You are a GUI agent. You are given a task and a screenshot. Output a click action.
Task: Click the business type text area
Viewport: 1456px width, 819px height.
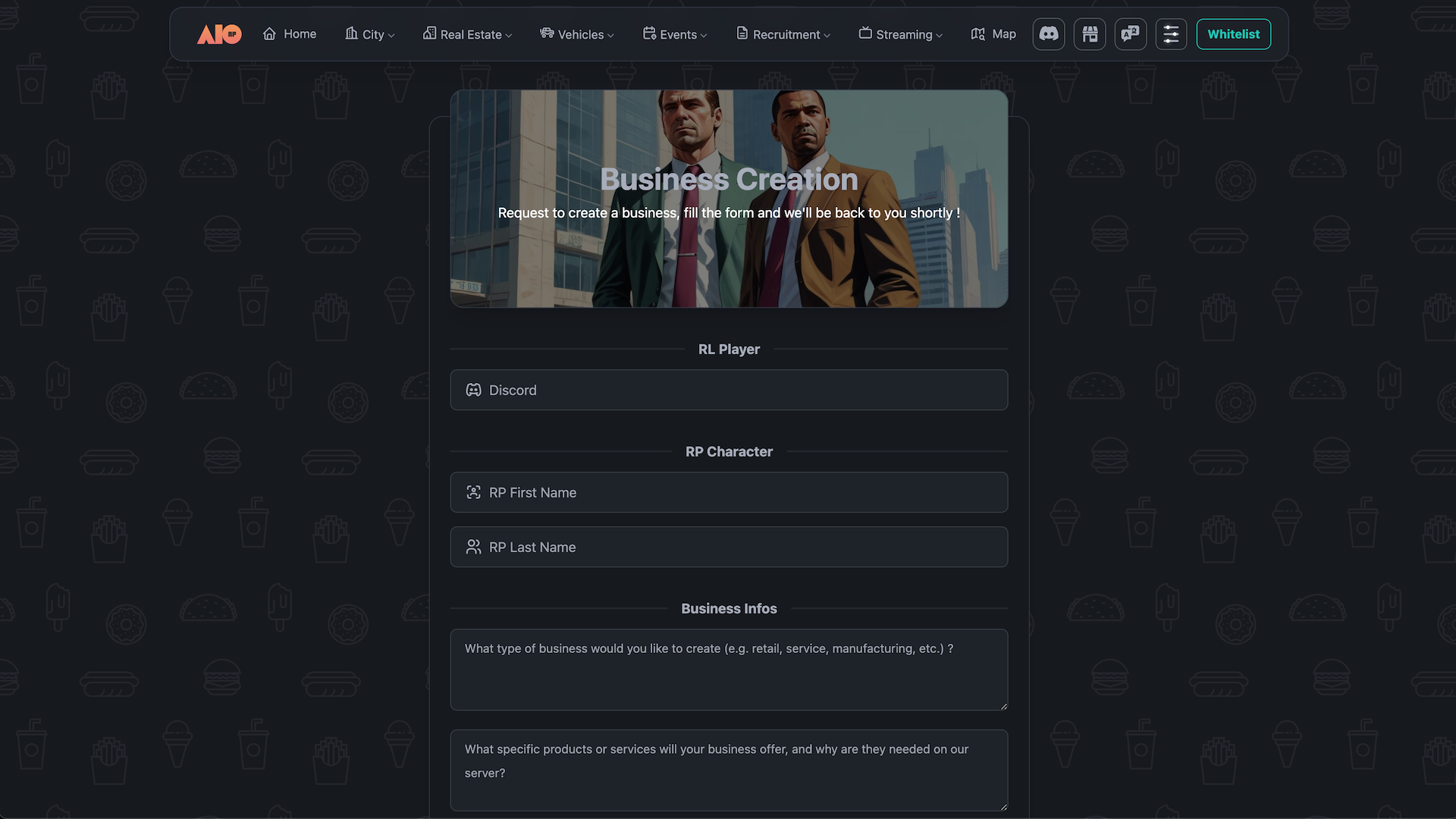pos(728,670)
